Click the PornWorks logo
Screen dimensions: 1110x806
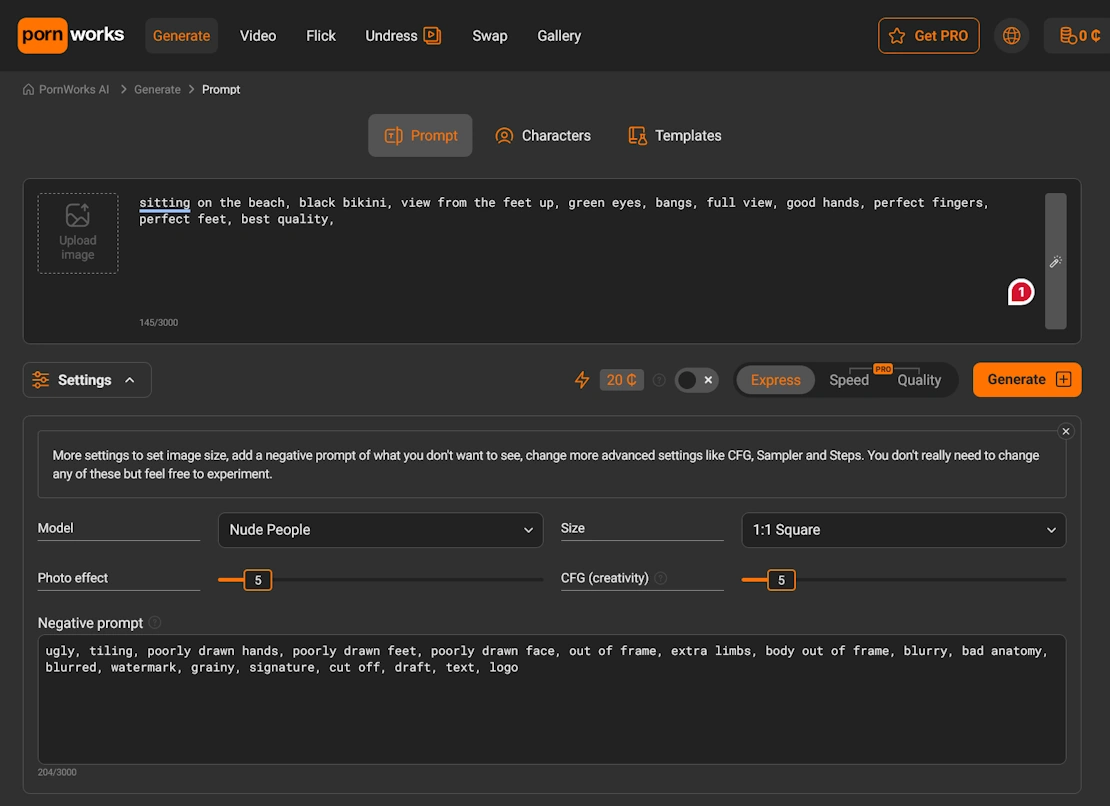pos(71,35)
